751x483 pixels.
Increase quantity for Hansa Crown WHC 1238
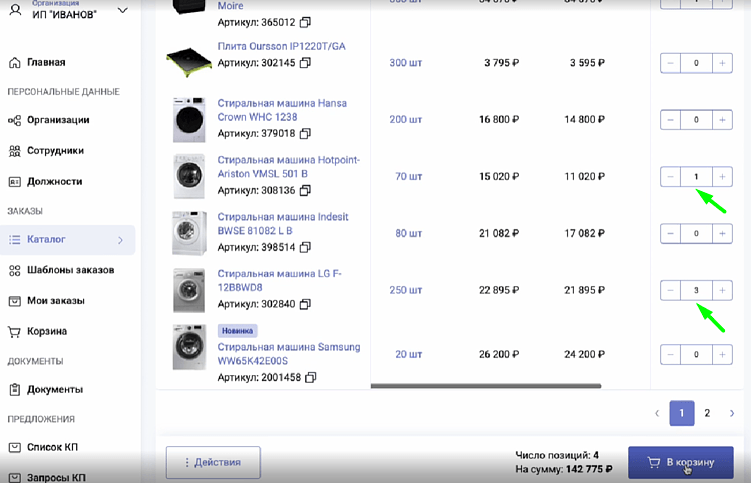(x=722, y=120)
